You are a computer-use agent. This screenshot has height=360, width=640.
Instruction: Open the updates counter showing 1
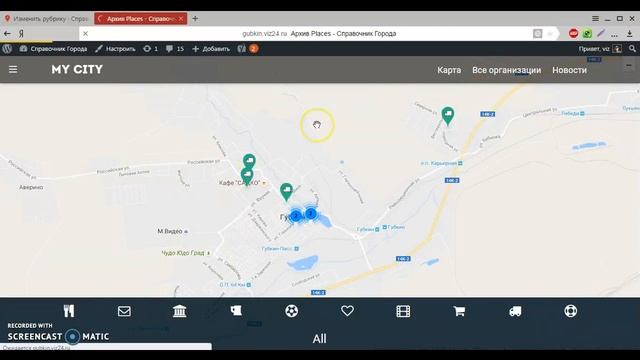click(x=151, y=49)
